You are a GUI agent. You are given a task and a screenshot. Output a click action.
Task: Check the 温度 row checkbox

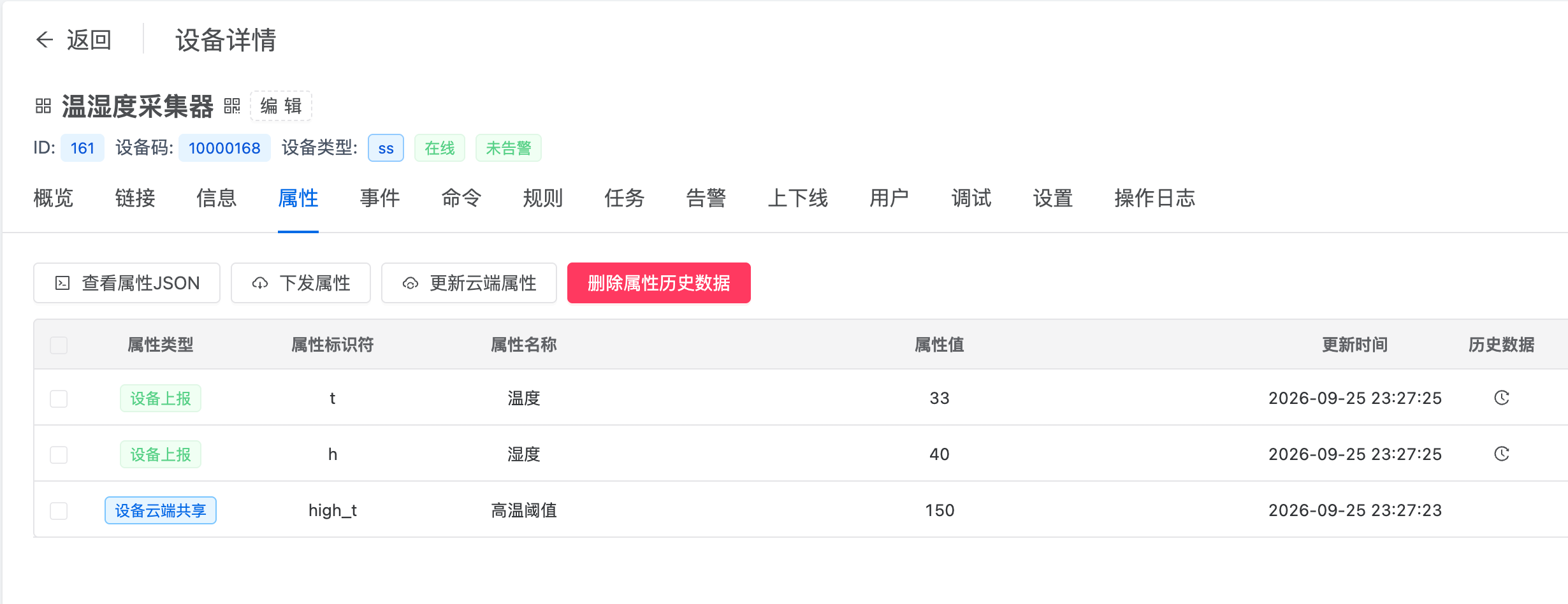pyautogui.click(x=59, y=398)
